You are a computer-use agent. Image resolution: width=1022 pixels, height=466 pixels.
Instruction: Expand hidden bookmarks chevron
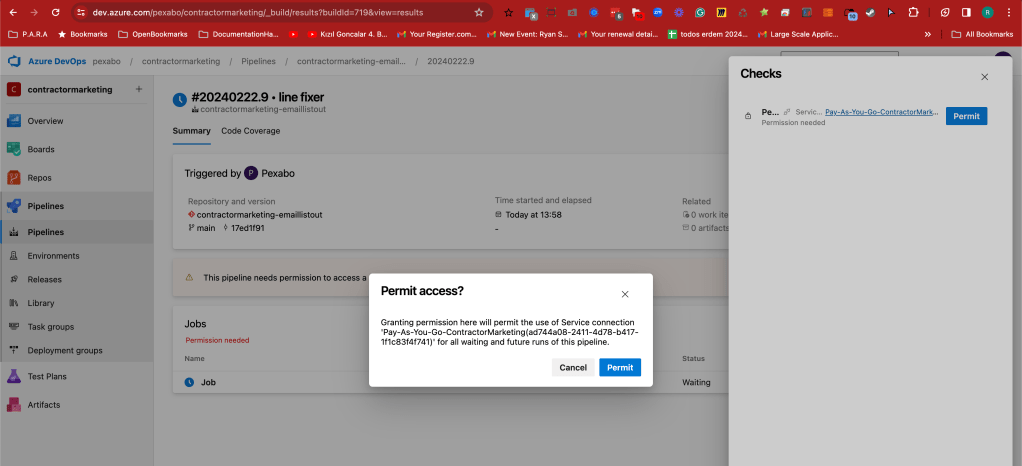point(927,34)
